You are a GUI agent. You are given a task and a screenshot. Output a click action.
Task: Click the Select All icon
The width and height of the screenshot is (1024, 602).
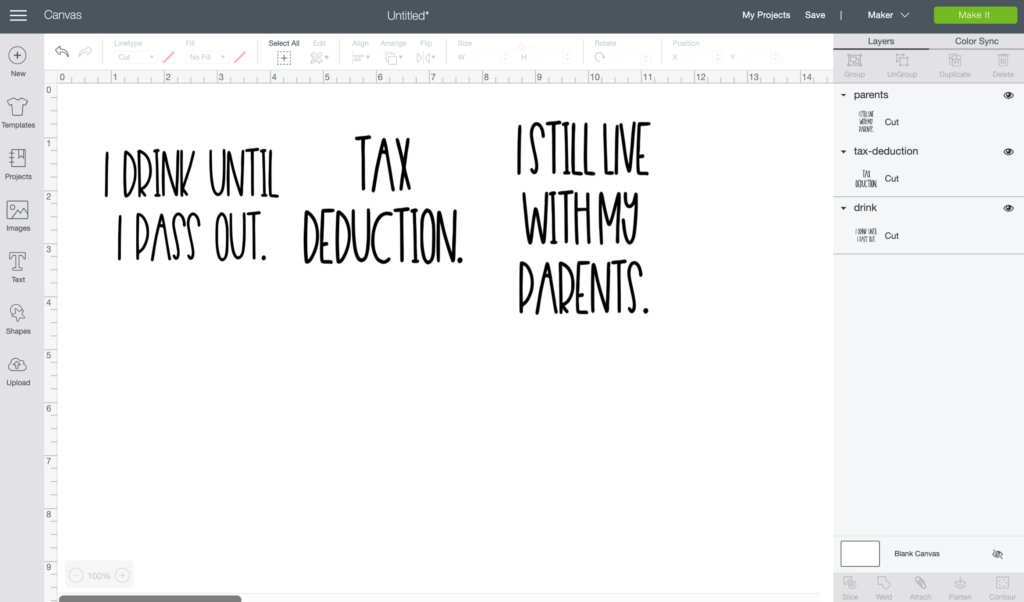pyautogui.click(x=283, y=58)
